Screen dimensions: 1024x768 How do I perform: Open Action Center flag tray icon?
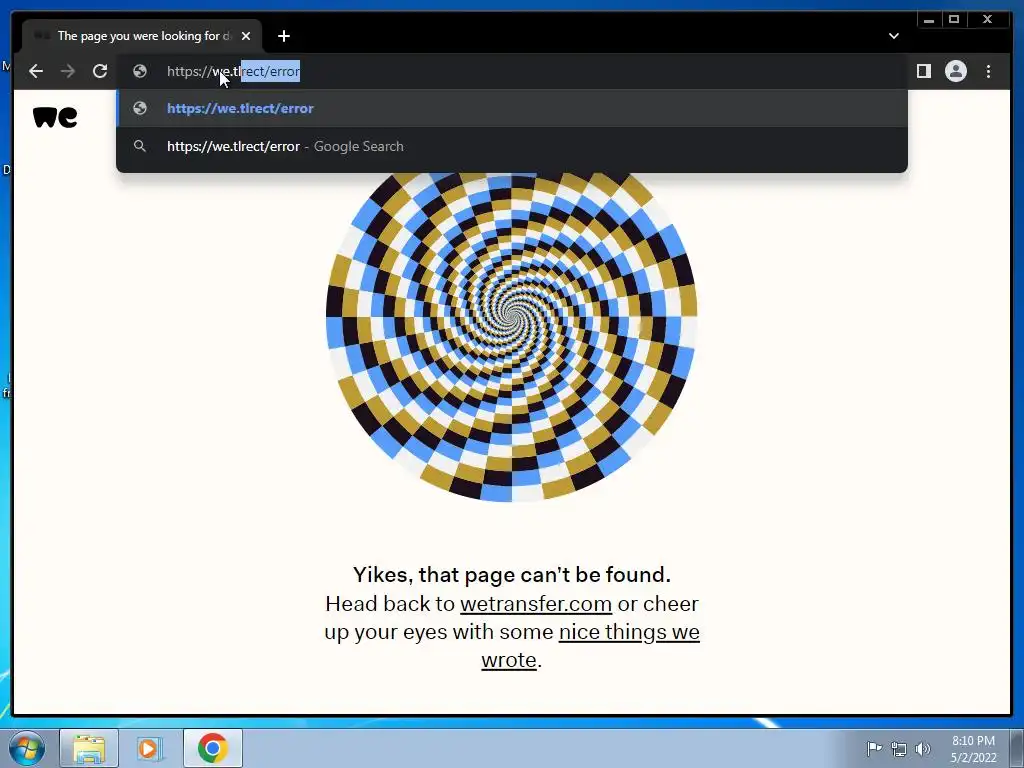tap(874, 748)
